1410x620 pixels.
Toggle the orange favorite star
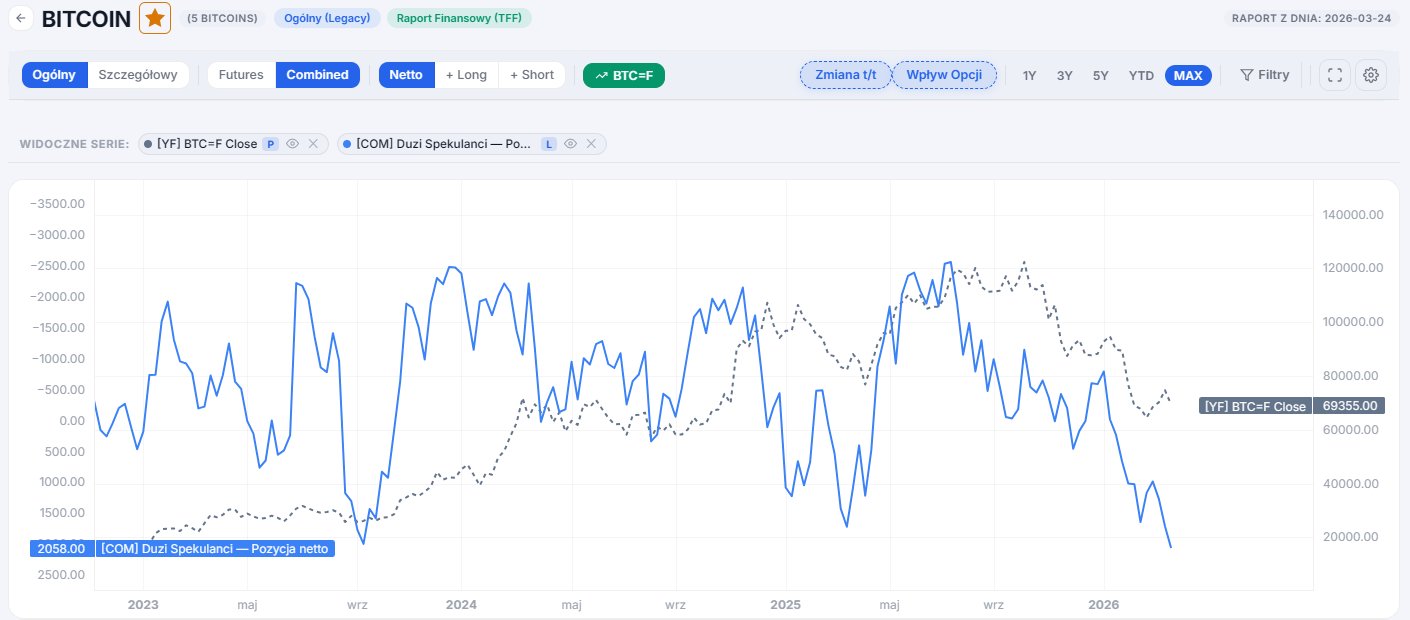click(x=155, y=18)
